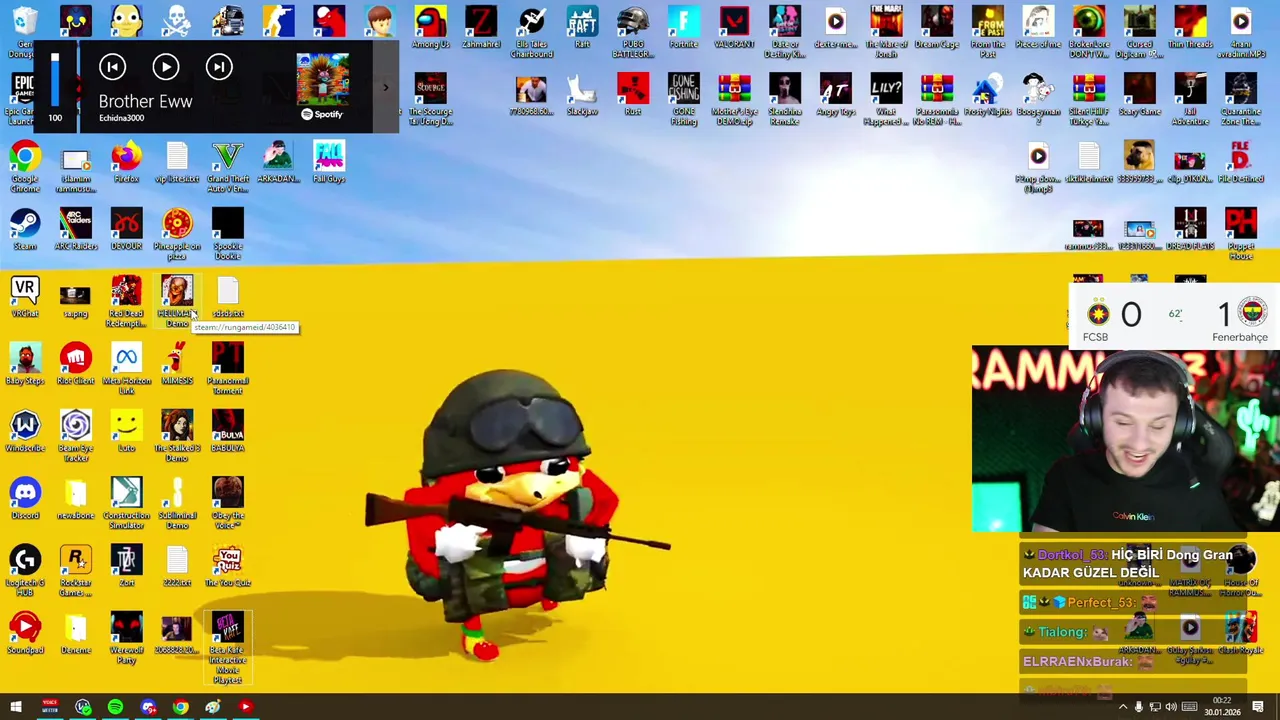
Task: Open the Steam desktop shortcut
Action: point(25,229)
